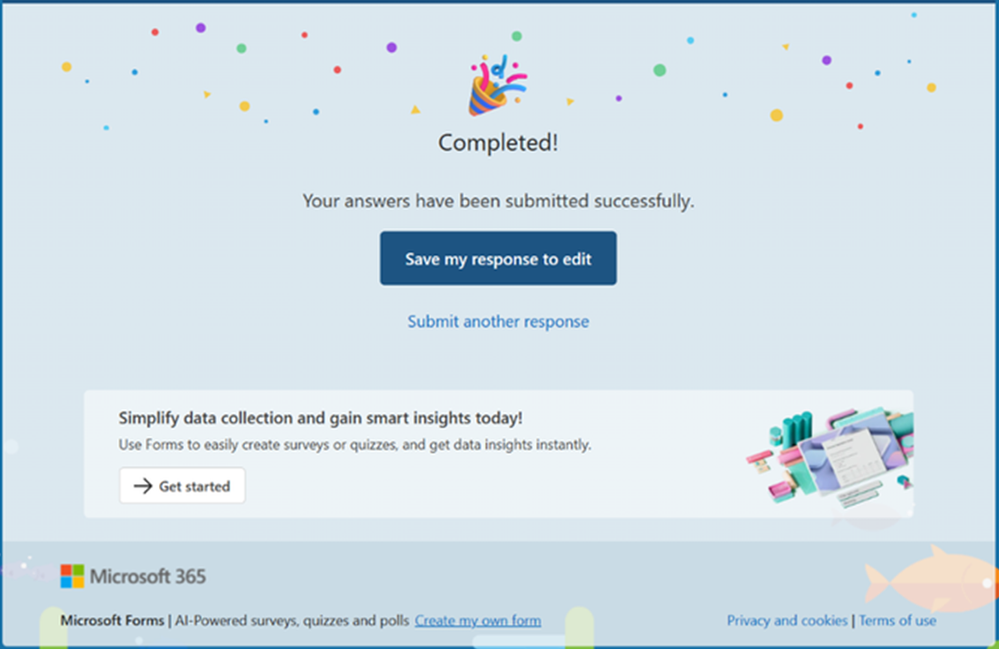
Task: Click the large yellow confetti dot at right
Action: [776, 115]
